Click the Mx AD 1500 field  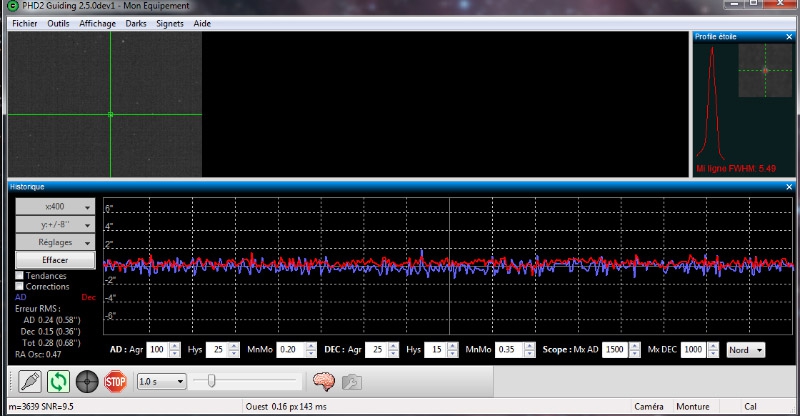[615, 350]
